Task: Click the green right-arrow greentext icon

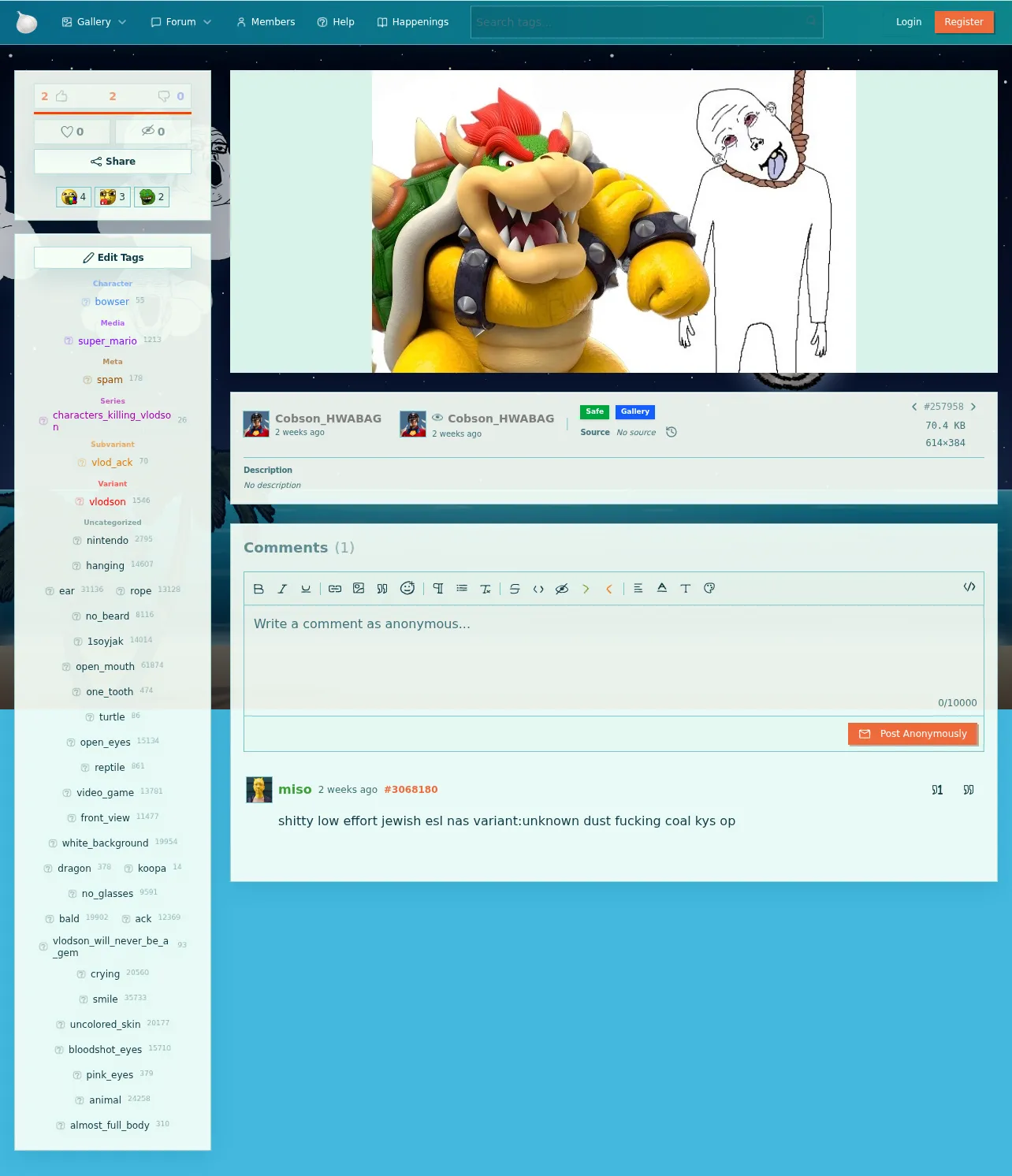Action: (x=586, y=589)
